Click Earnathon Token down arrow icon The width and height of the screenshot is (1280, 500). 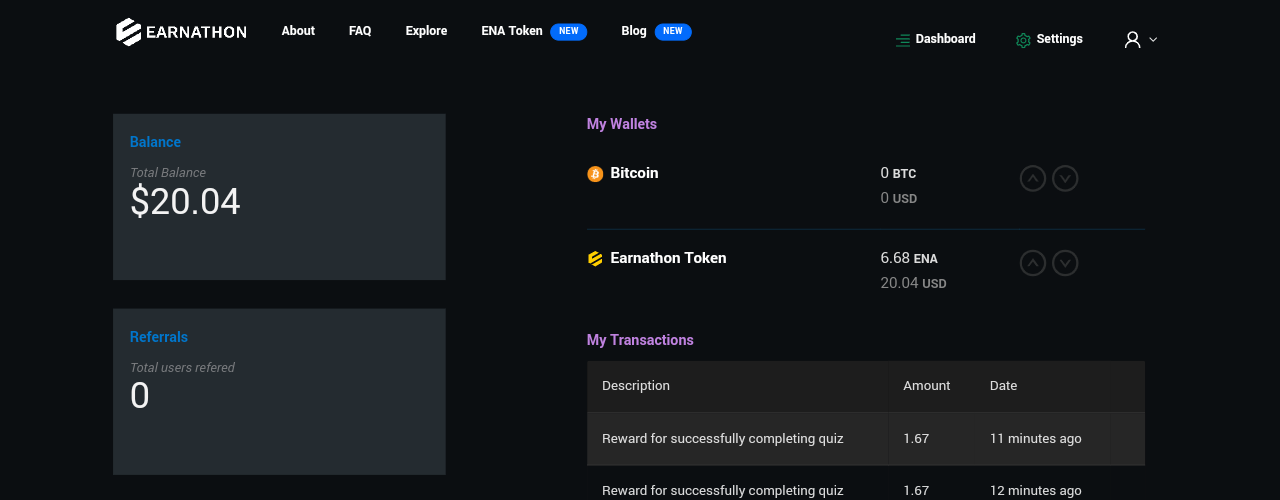pos(1066,263)
